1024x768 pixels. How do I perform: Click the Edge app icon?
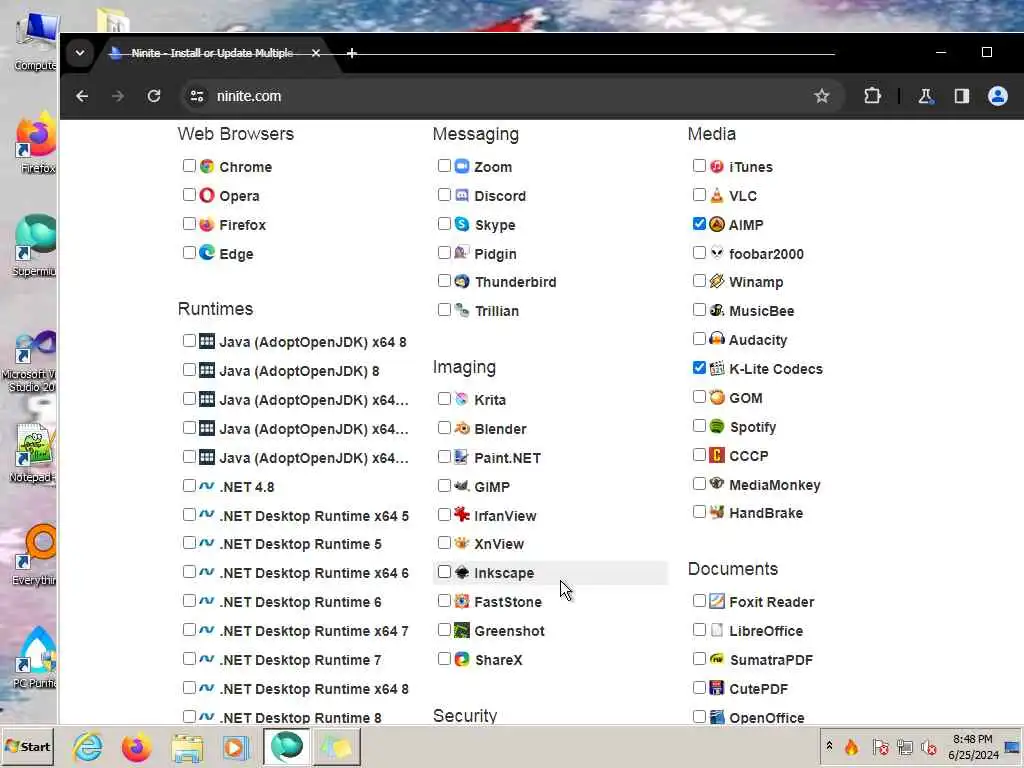click(207, 253)
